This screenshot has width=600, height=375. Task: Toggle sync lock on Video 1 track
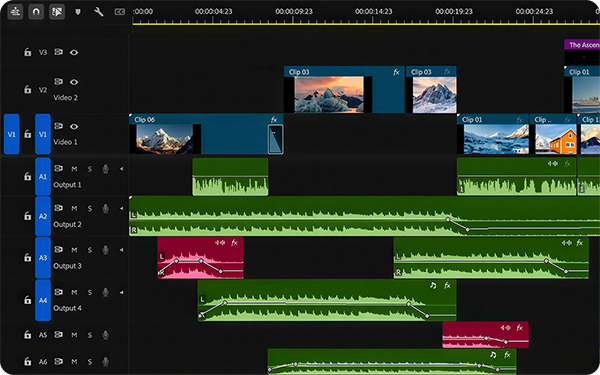pyautogui.click(x=59, y=126)
